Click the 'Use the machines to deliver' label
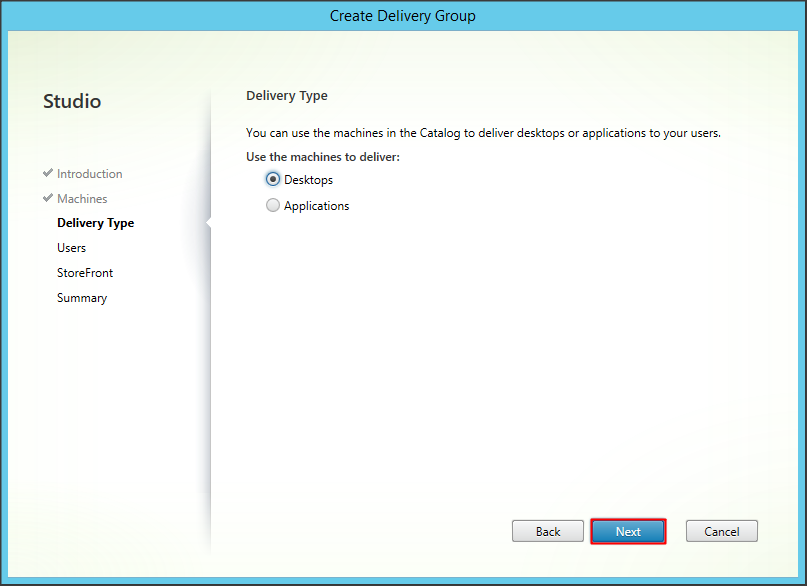This screenshot has width=807, height=586. point(323,157)
